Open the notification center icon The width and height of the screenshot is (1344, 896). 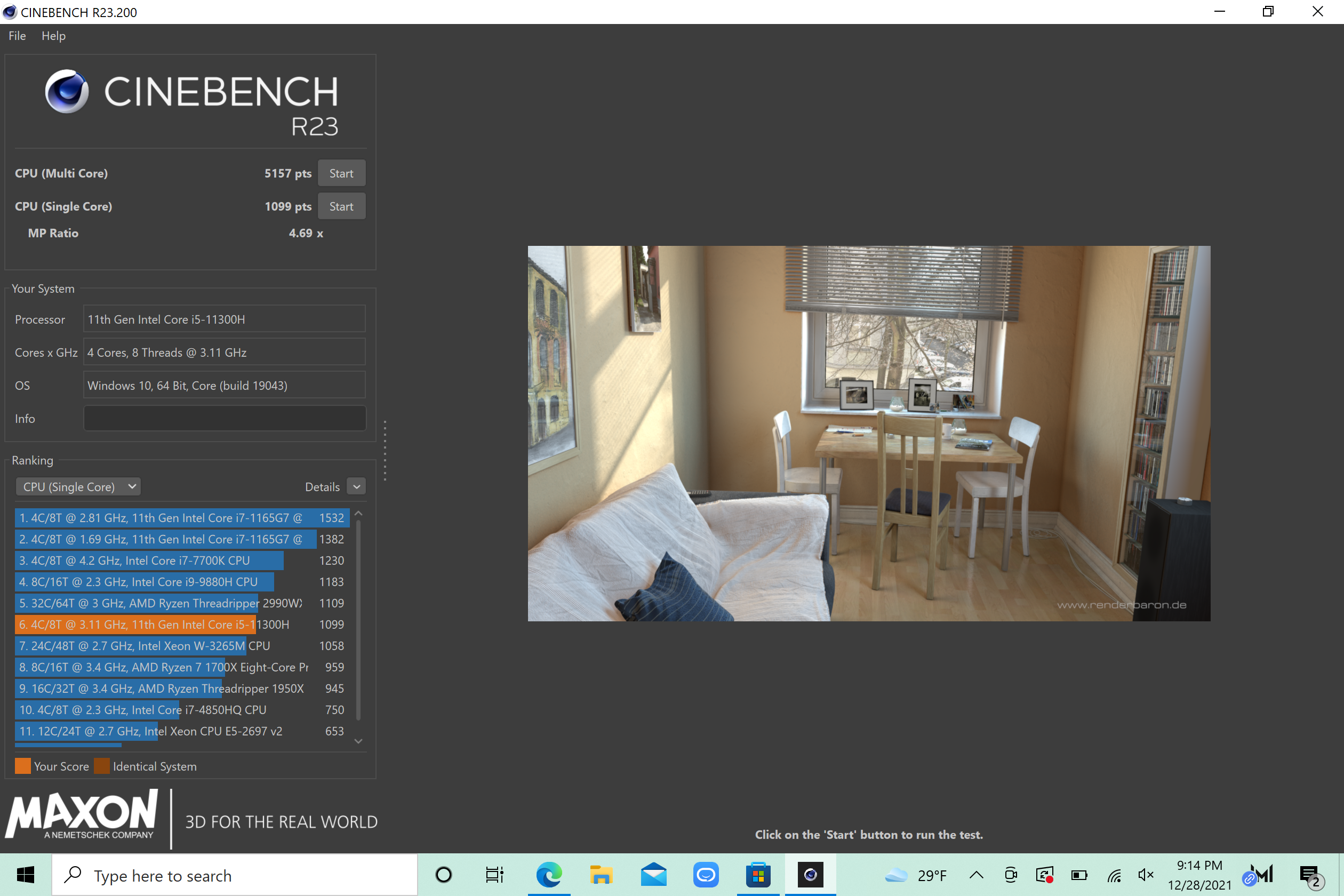[1309, 875]
